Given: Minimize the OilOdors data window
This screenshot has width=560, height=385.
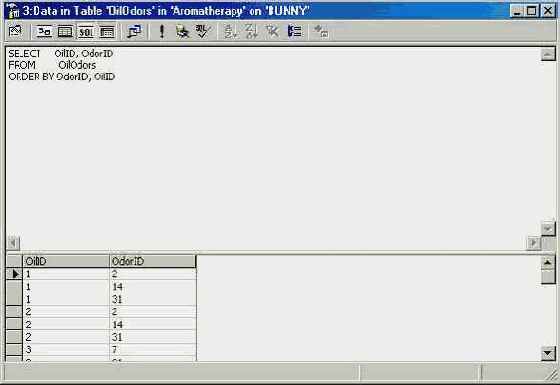Looking at the screenshot, I should pos(516,11).
